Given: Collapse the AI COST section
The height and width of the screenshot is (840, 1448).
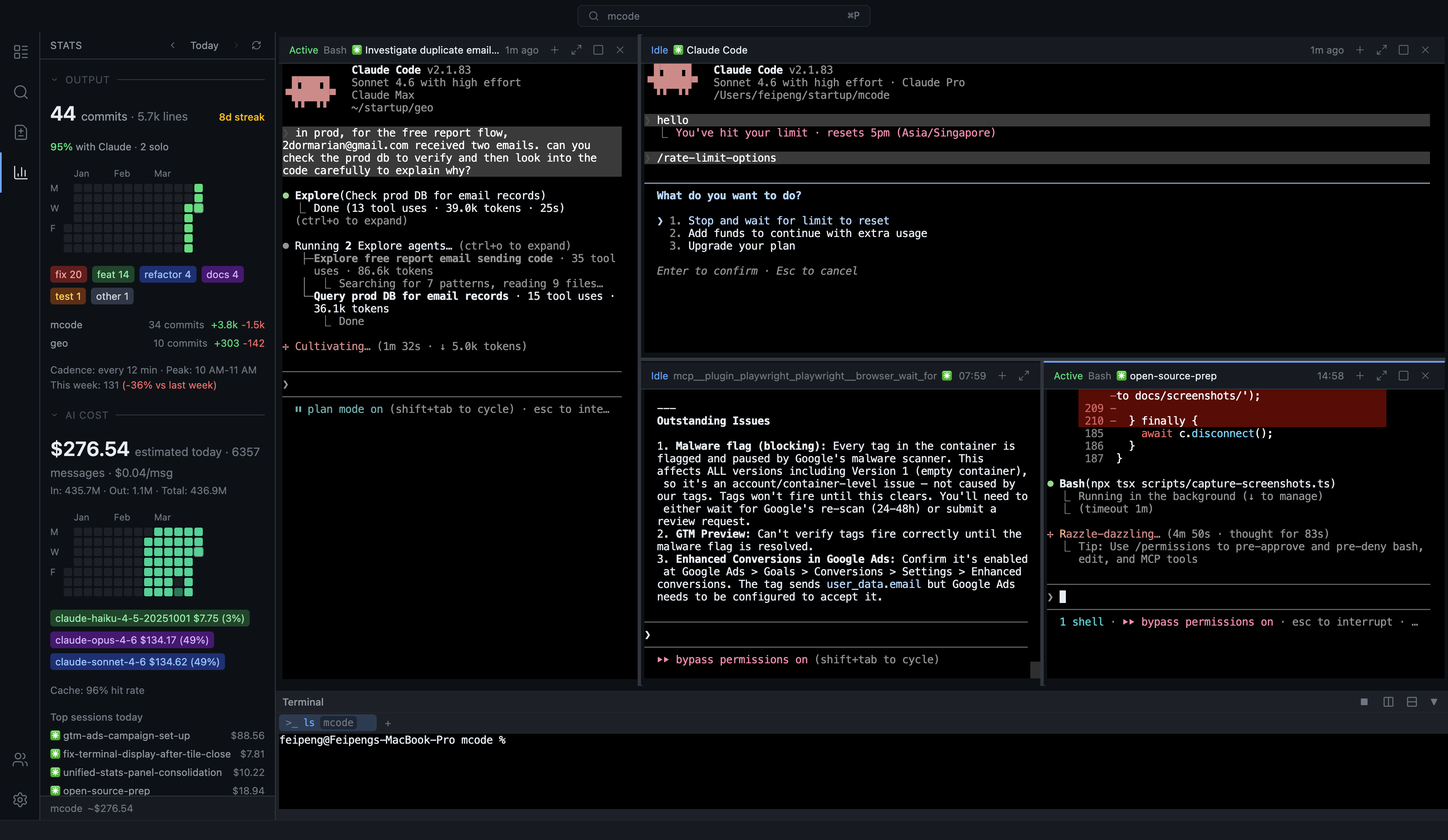Looking at the screenshot, I should click(x=54, y=415).
